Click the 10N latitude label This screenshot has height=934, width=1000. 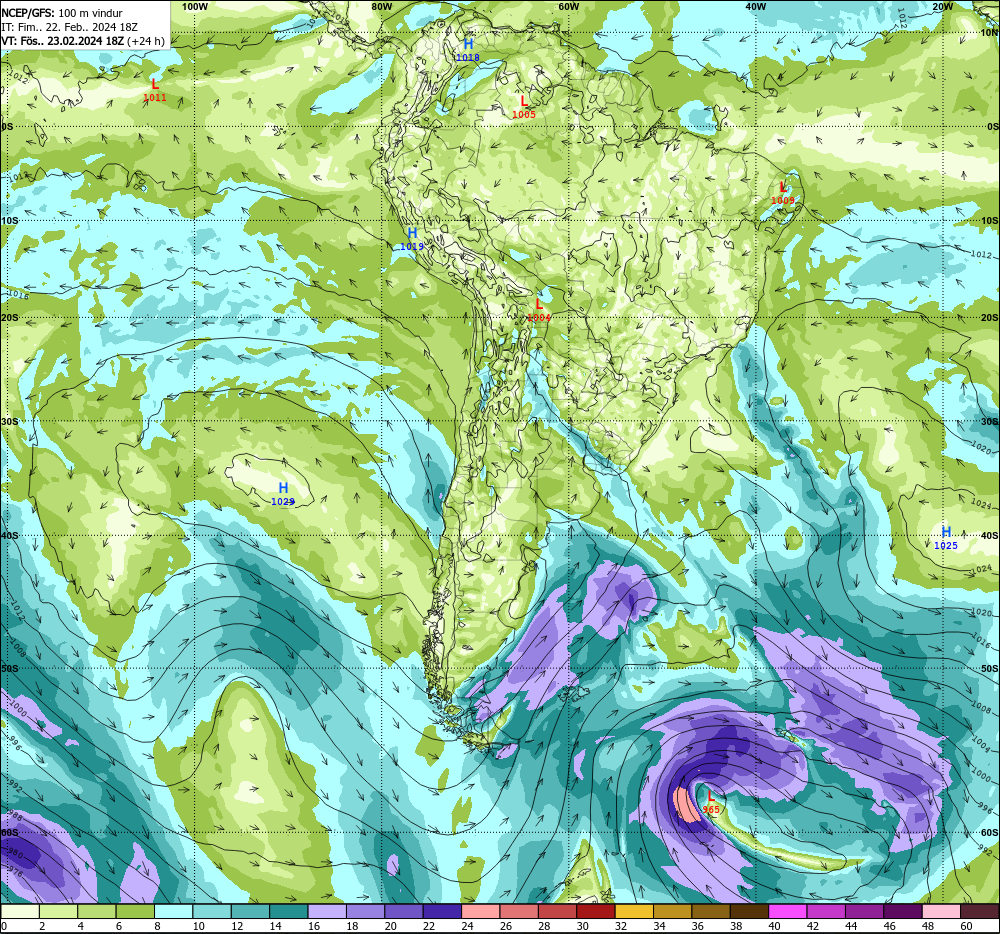990,33
